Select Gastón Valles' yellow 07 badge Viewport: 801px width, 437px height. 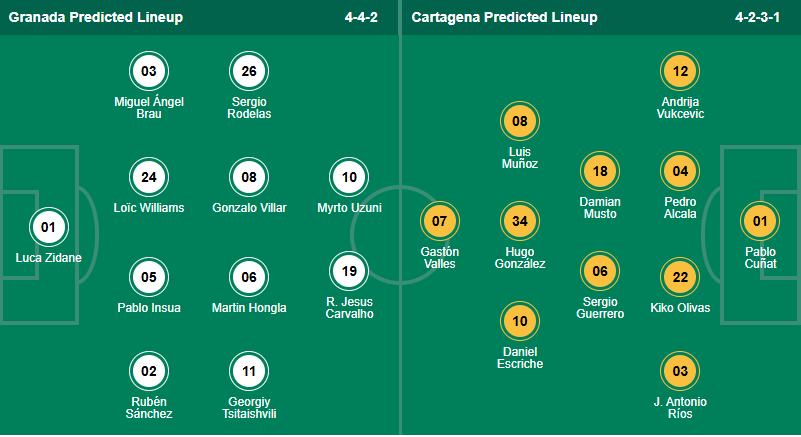tap(440, 221)
